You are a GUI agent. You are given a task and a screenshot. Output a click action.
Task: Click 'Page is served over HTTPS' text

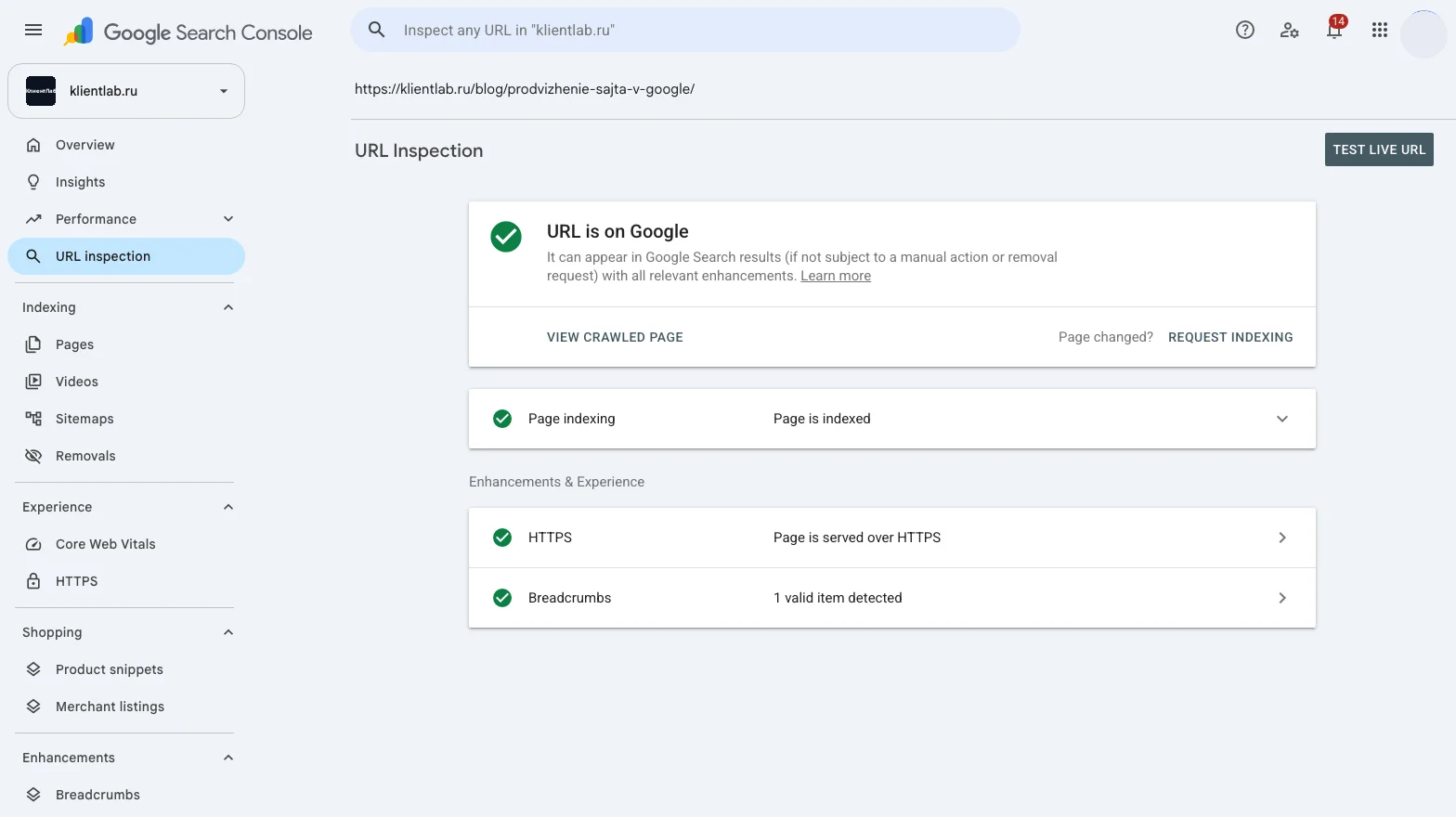857,538
